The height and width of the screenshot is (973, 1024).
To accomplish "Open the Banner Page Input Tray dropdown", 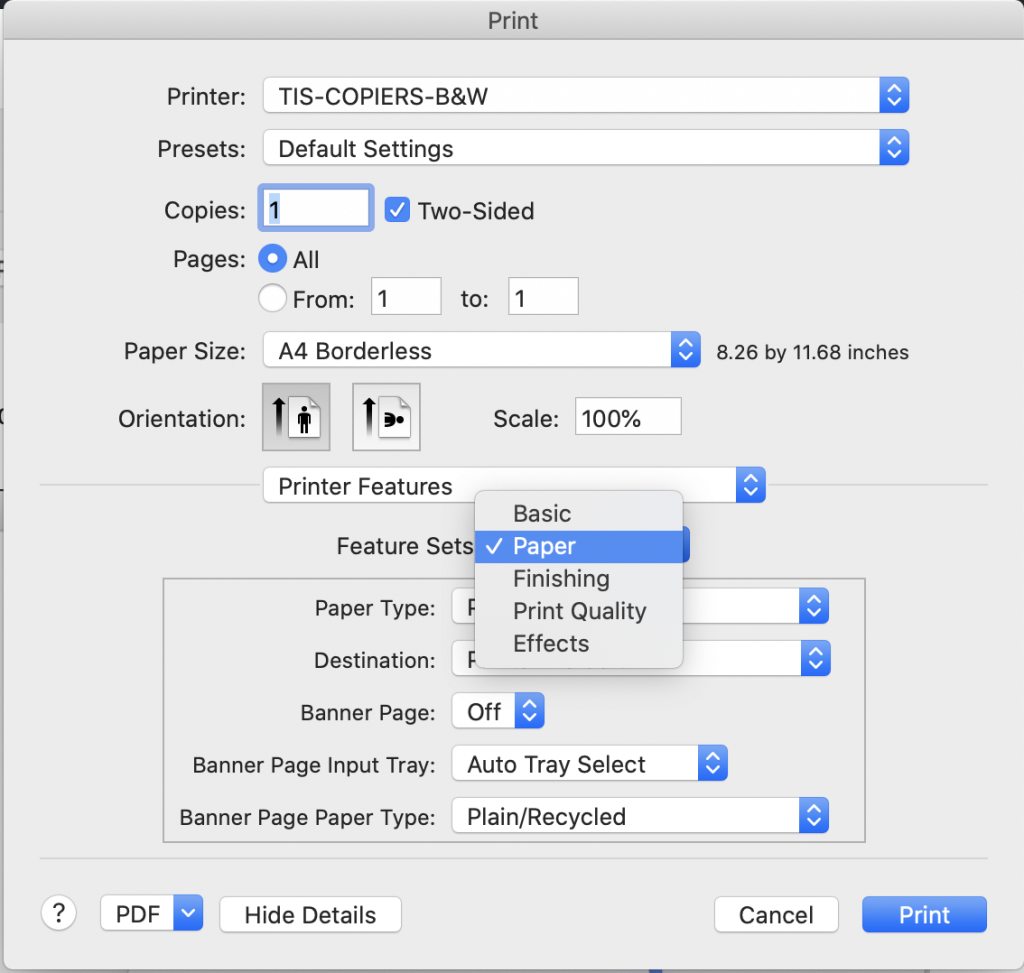I will tap(589, 764).
